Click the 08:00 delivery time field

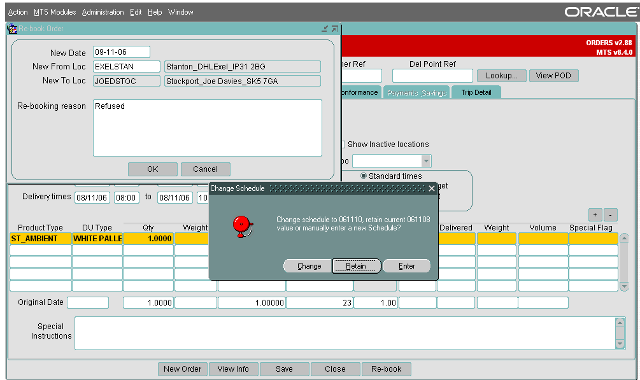pos(127,198)
